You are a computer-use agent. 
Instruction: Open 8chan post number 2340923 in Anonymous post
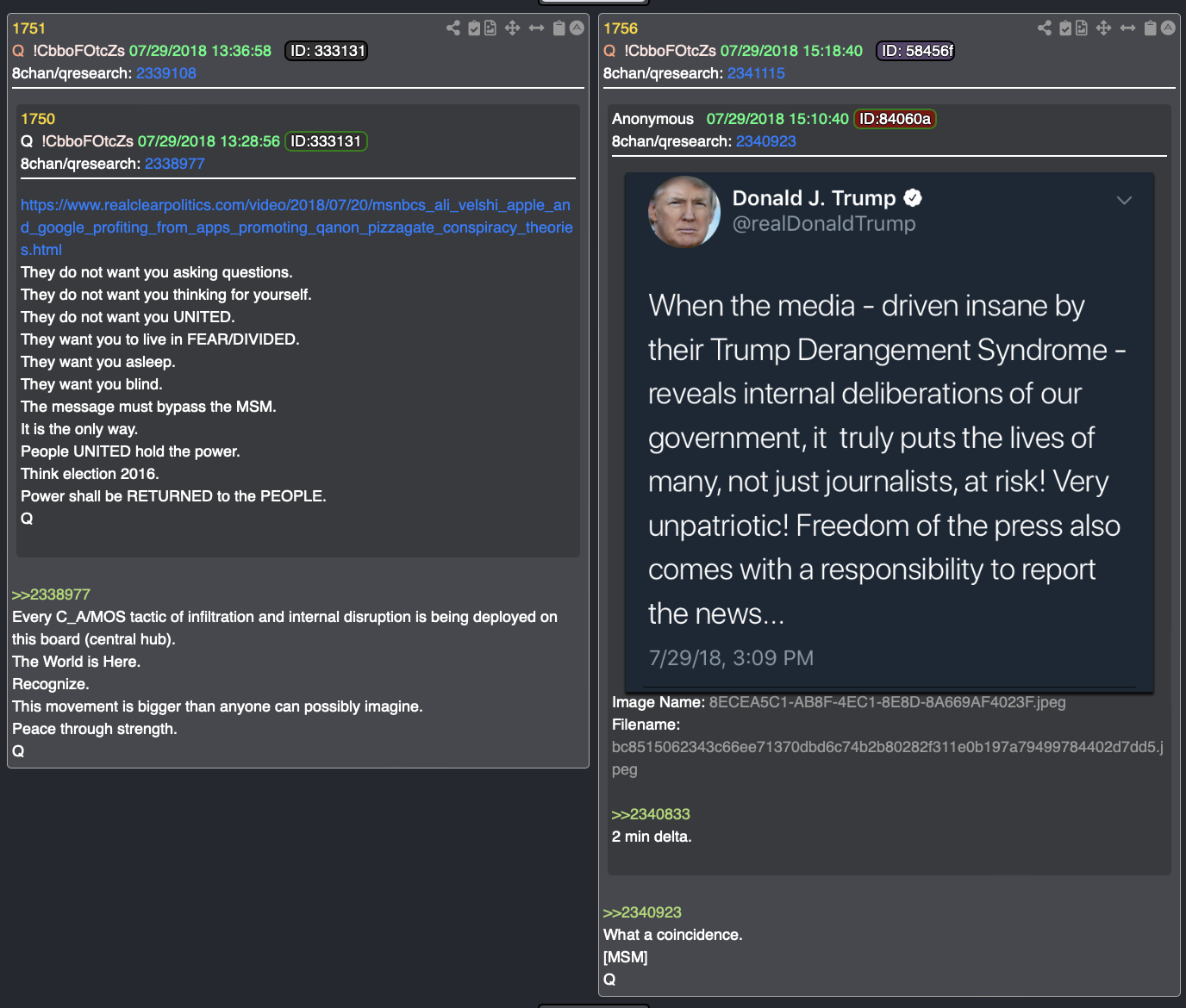pyautogui.click(x=766, y=141)
